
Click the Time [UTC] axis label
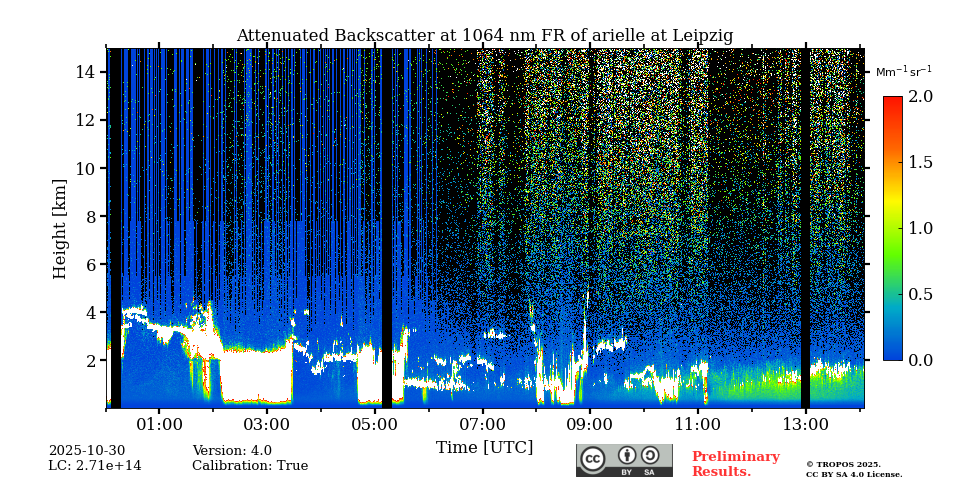click(x=484, y=447)
